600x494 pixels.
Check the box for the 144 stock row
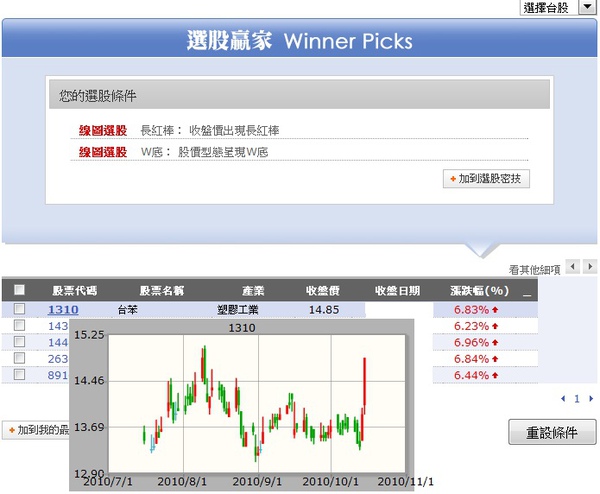[19, 342]
